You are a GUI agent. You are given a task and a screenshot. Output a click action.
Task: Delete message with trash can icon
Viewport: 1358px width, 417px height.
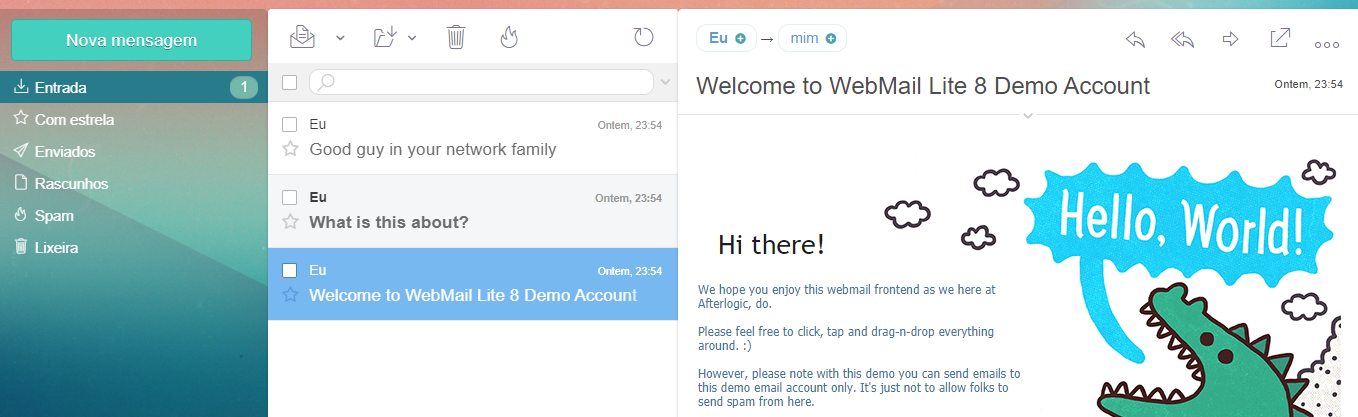(x=456, y=38)
